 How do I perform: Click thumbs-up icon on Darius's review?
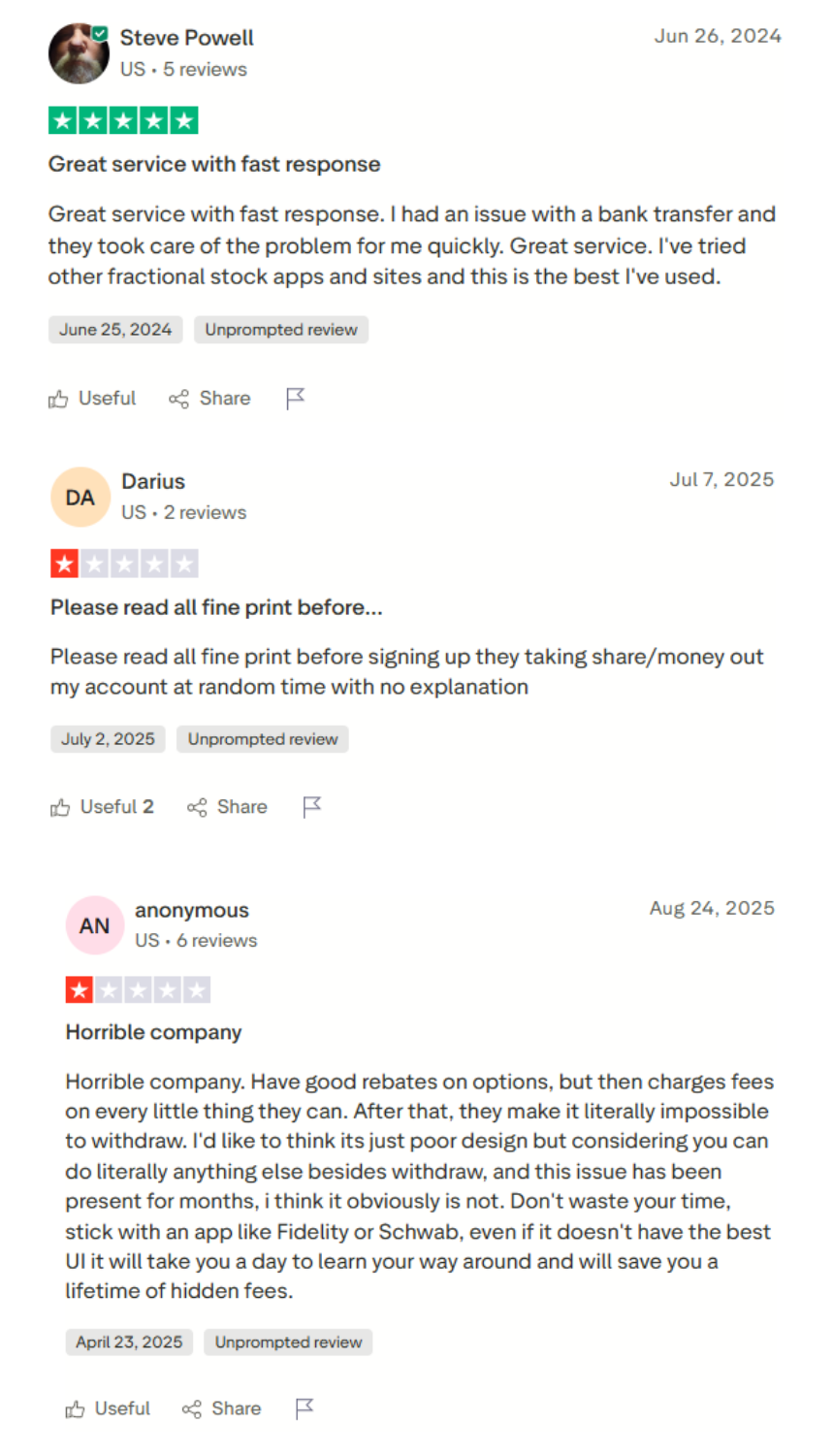tap(60, 807)
